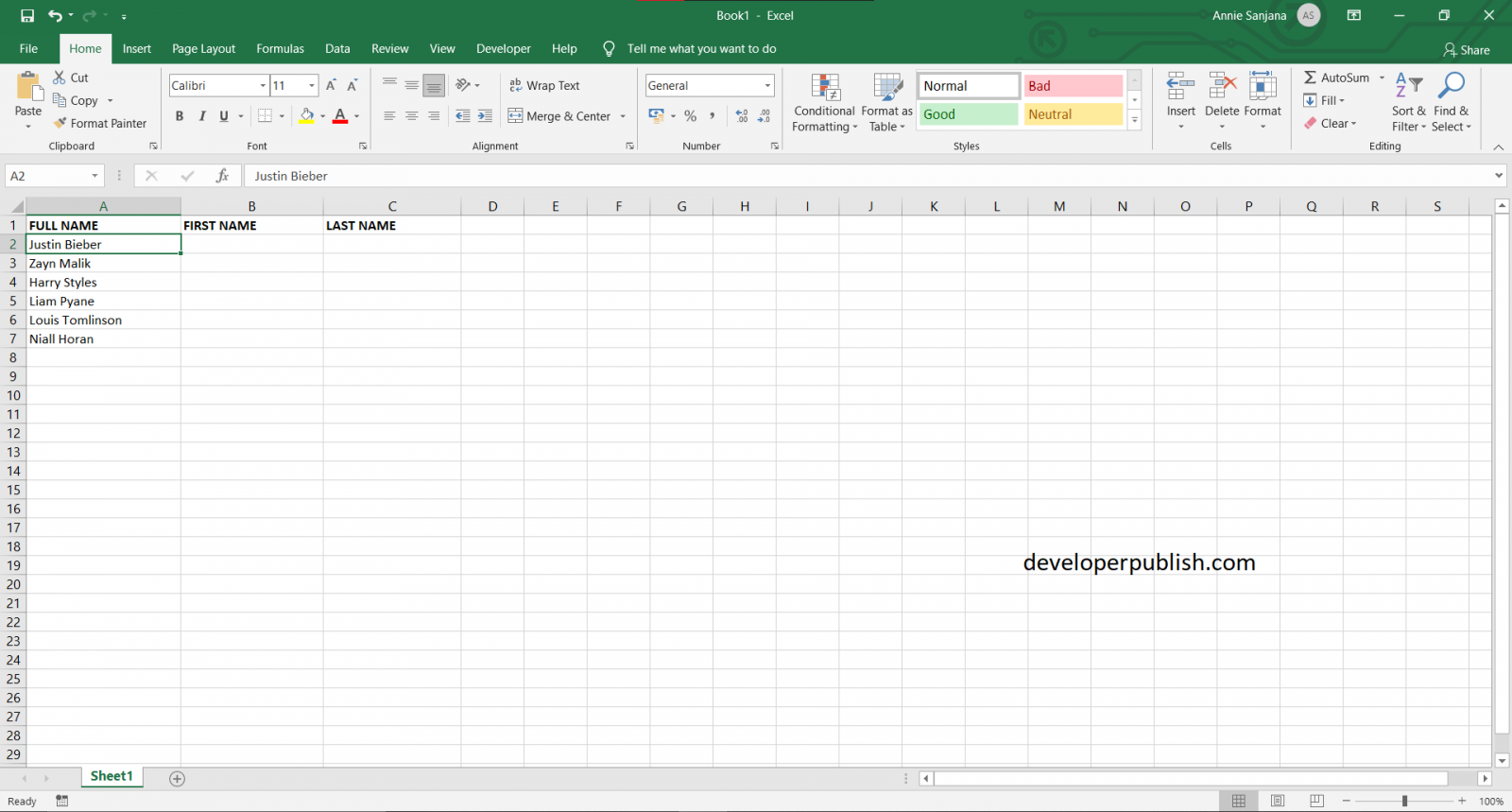Click the Find & Select magnifier icon

1451,86
